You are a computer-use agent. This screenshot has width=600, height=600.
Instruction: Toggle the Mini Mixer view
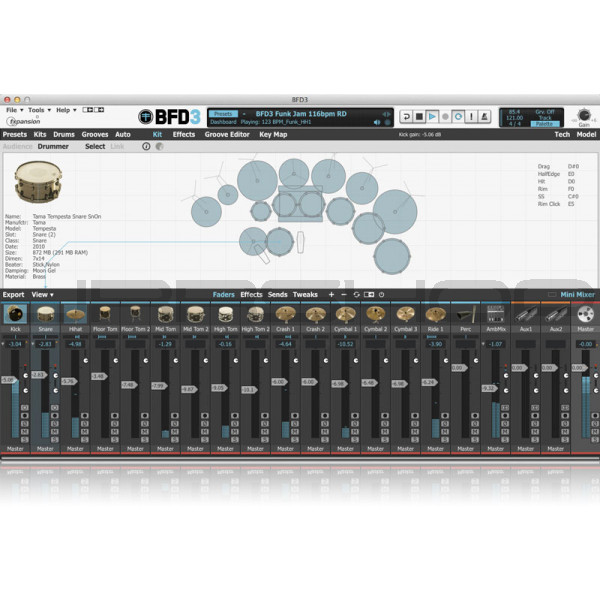pyautogui.click(x=577, y=294)
